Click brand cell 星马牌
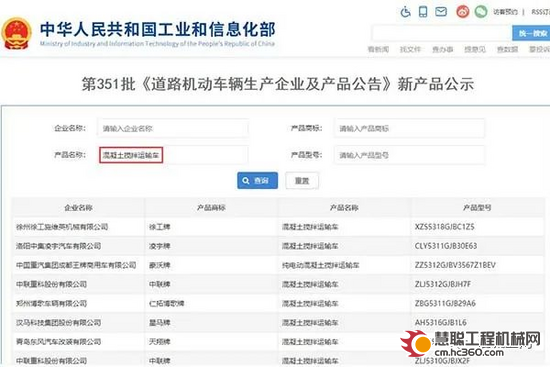 (x=160, y=322)
